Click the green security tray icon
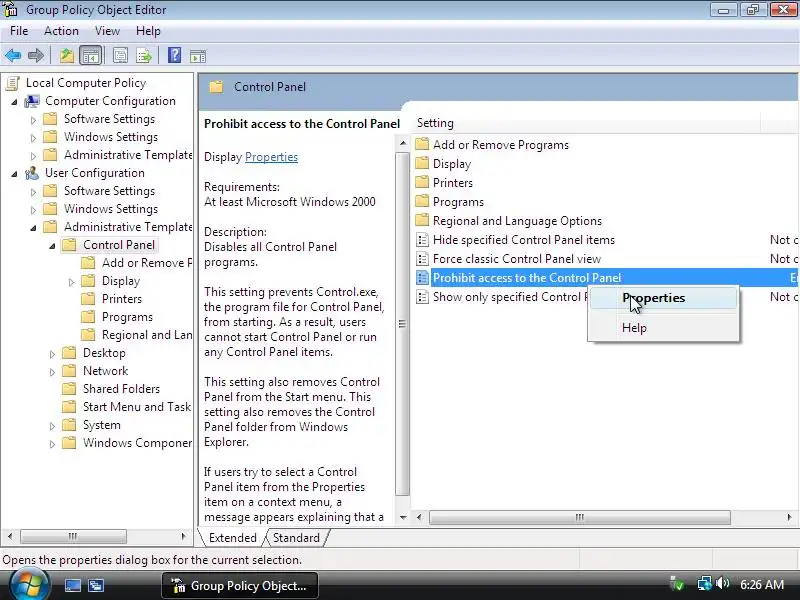The image size is (800, 600). (x=677, y=584)
